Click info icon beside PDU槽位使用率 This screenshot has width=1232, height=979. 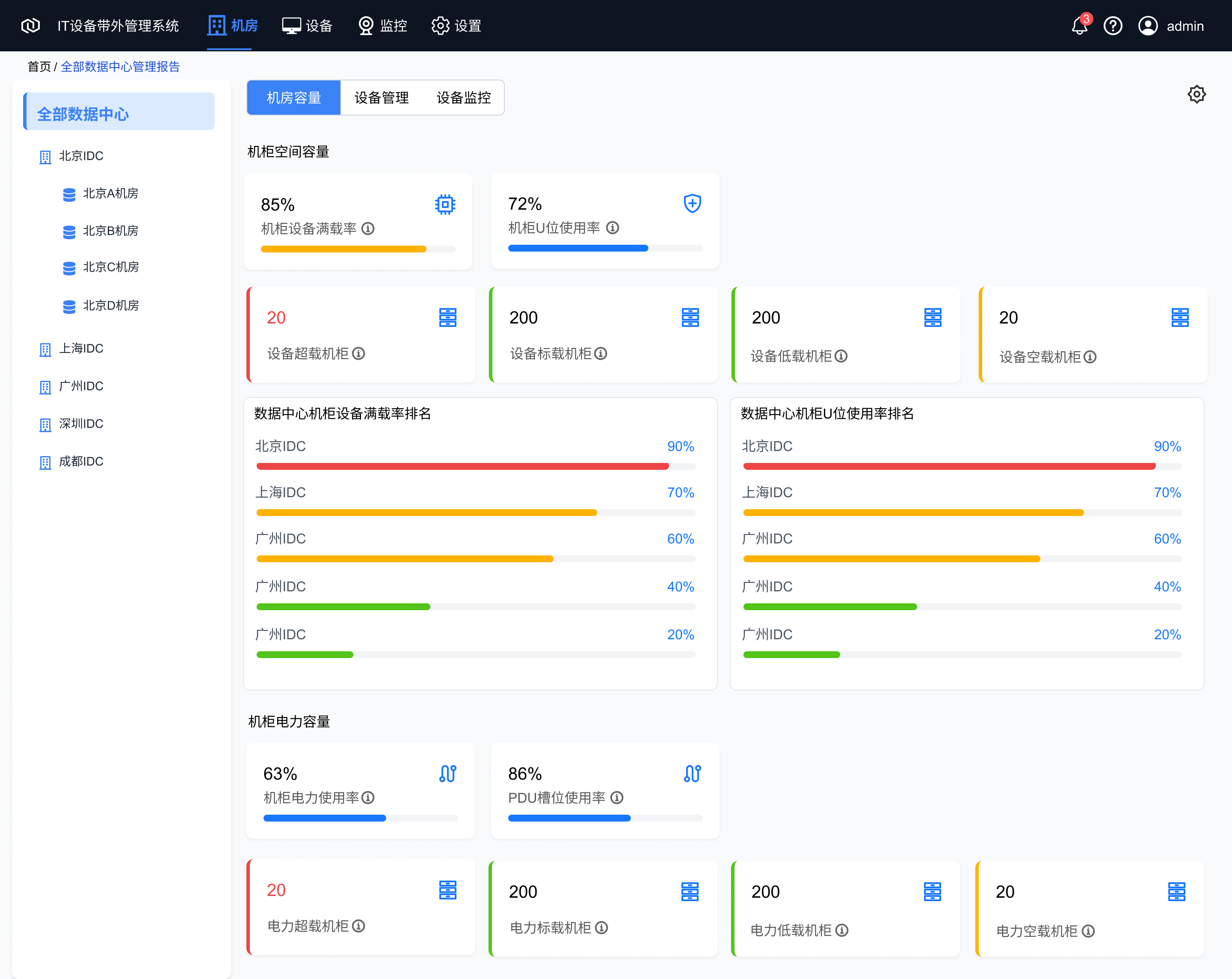[616, 797]
